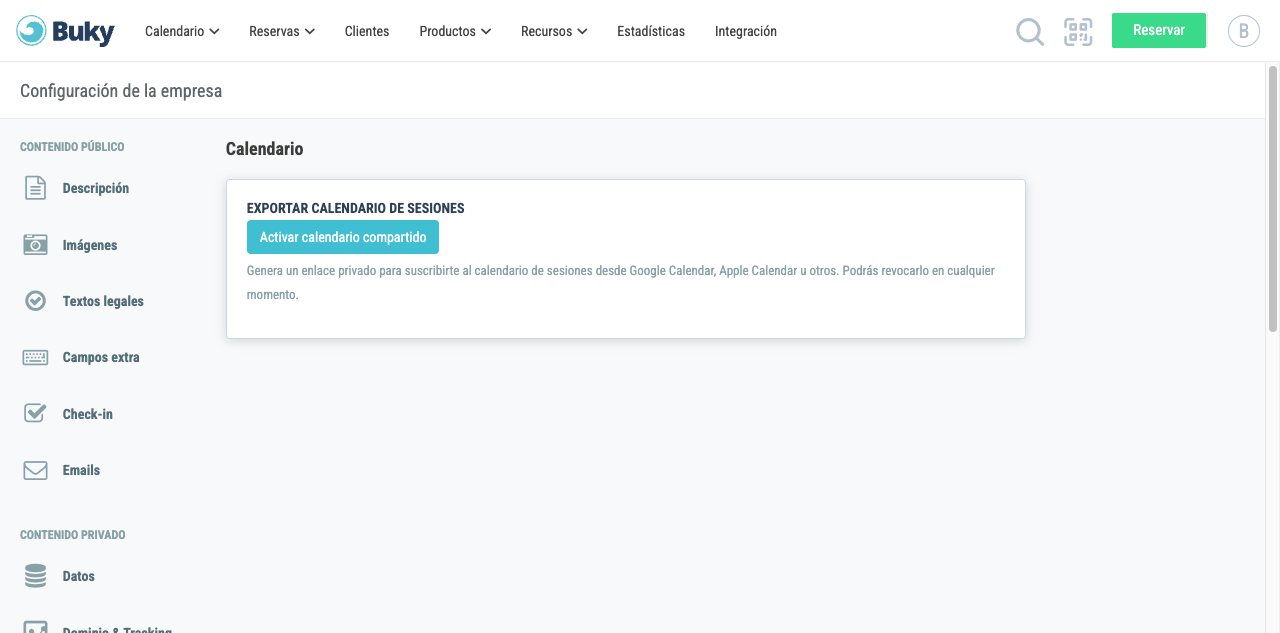Select the Check-in checkbox icon

click(x=35, y=413)
